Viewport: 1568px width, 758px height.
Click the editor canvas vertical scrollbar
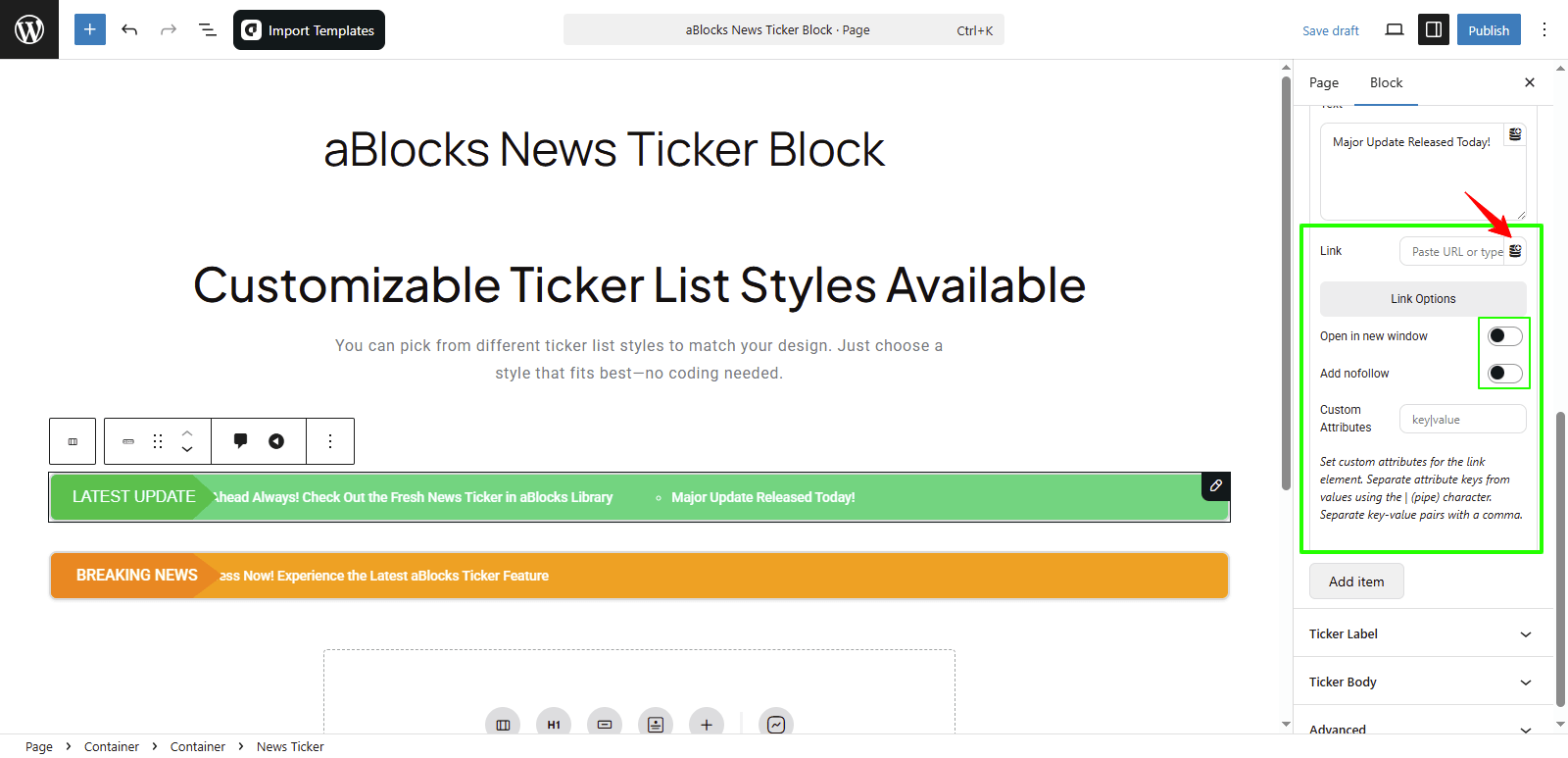[1287, 282]
